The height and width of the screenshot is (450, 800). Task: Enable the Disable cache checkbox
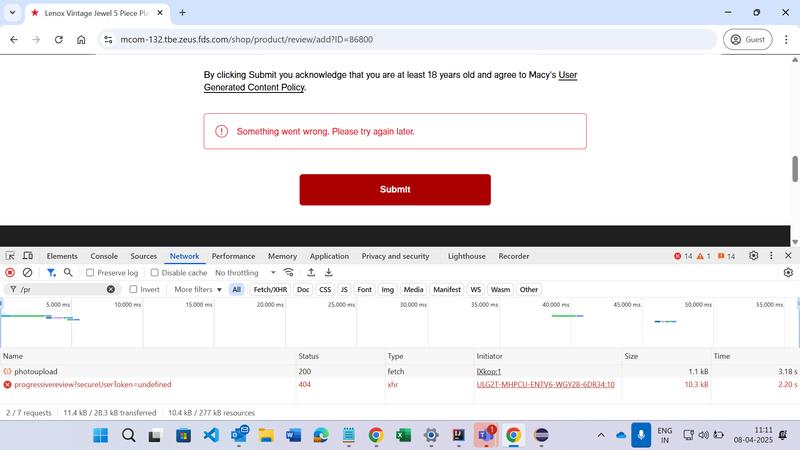(x=155, y=273)
